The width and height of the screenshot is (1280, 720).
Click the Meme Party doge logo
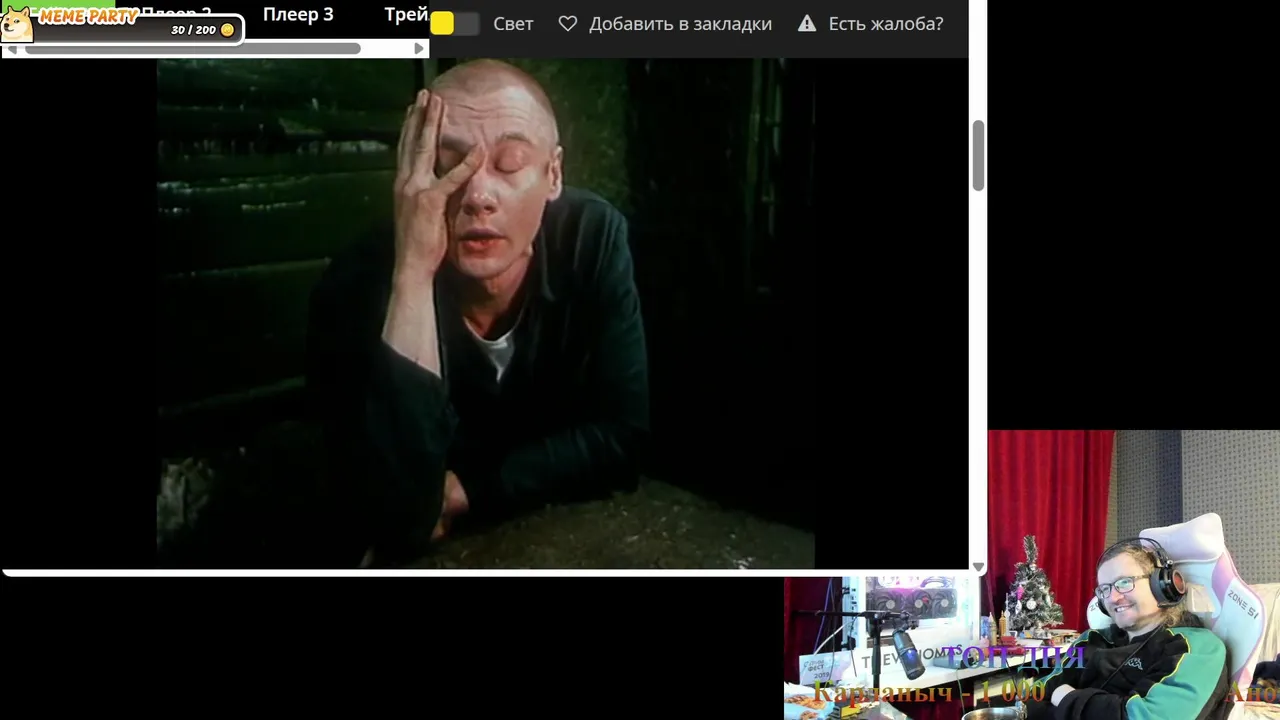click(x=17, y=24)
